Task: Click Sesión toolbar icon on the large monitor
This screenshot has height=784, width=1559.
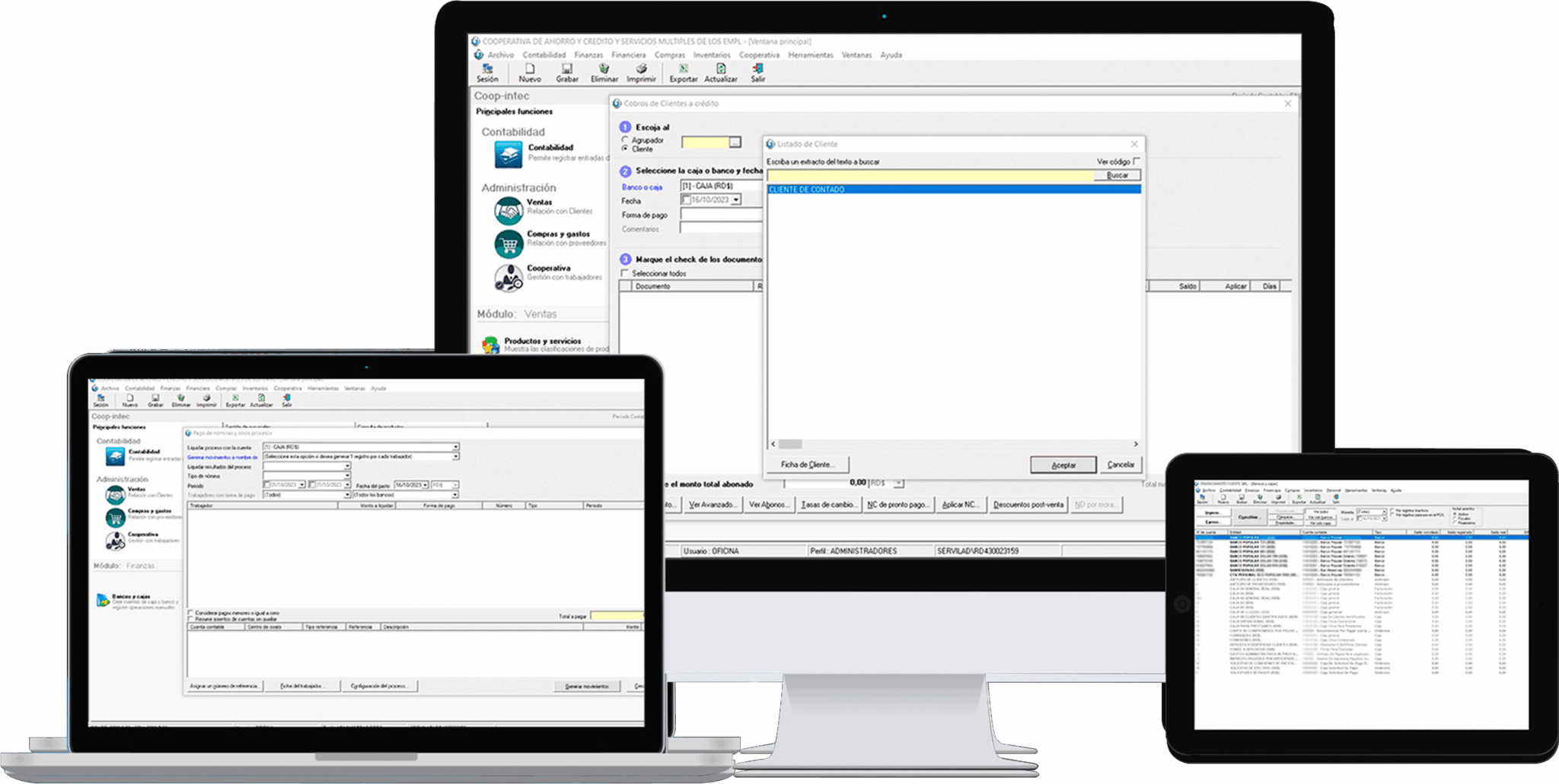Action: tap(487, 69)
